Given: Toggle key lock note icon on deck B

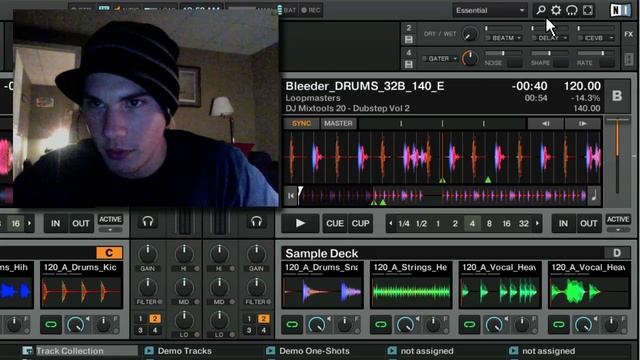Looking at the screenshot, I should click(594, 196).
